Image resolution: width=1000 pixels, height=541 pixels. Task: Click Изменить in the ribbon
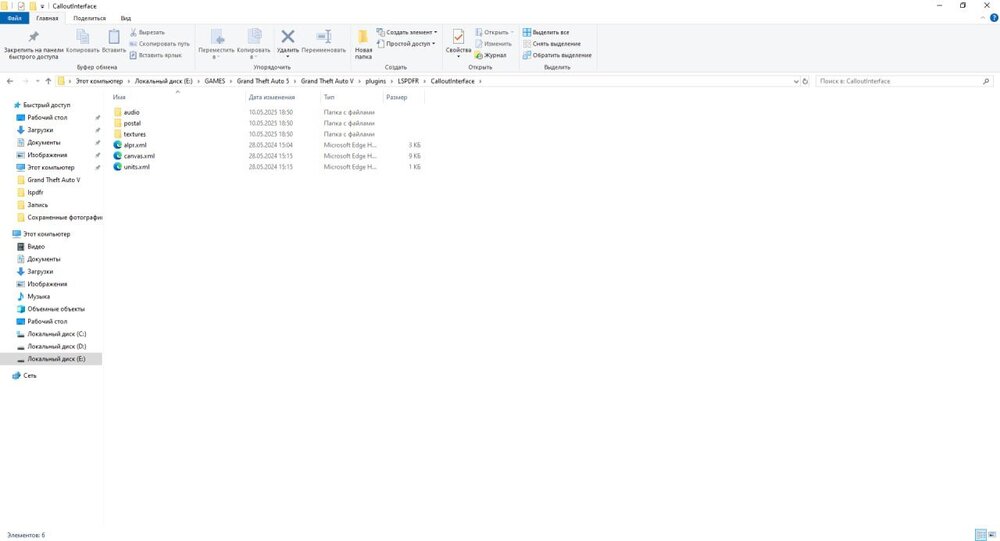tap(493, 43)
